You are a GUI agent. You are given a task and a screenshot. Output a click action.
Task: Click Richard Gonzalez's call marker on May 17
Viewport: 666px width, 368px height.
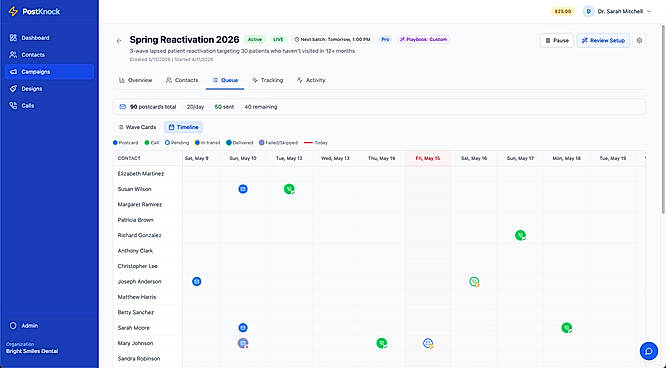520,235
